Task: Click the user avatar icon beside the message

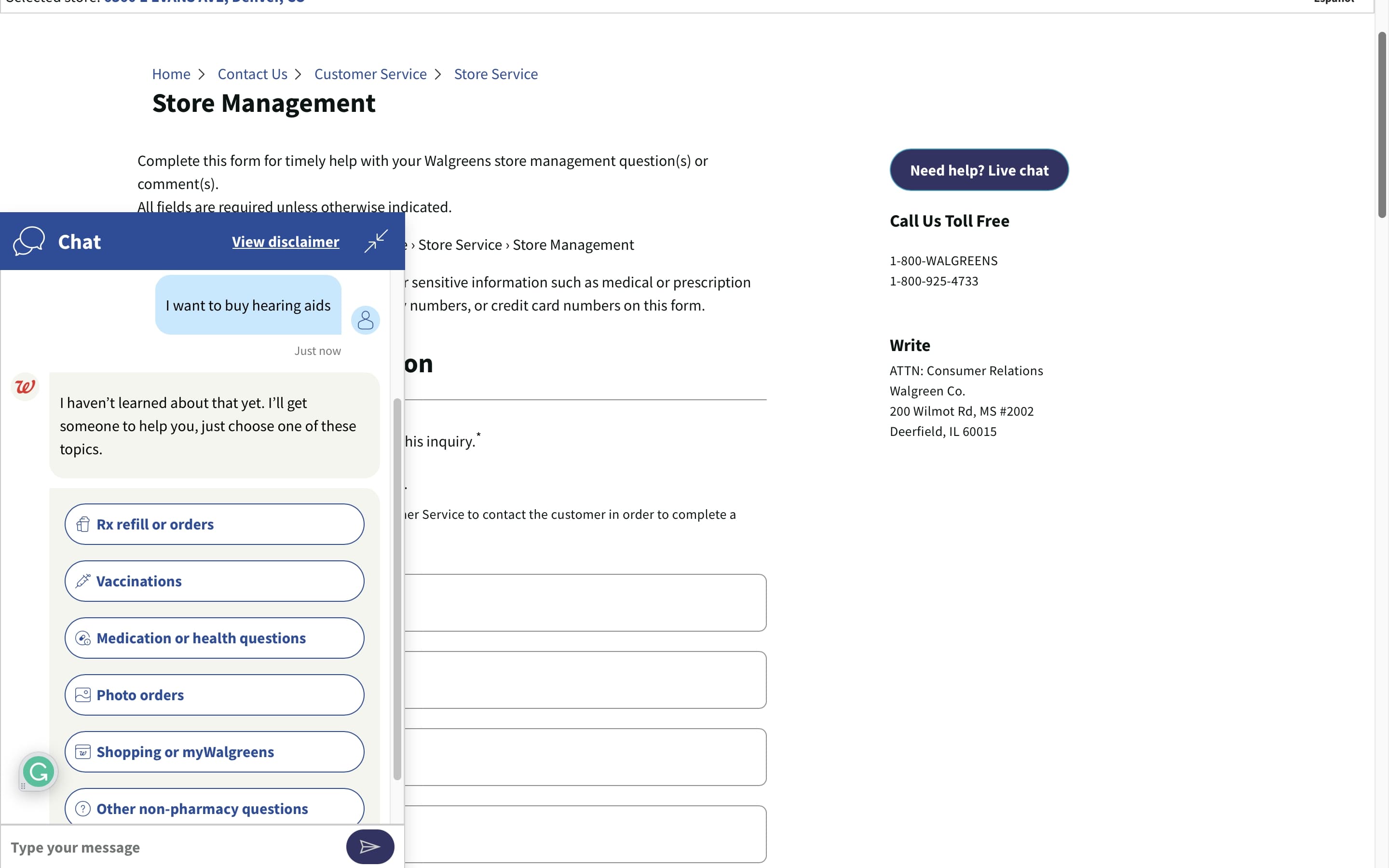Action: click(x=365, y=320)
